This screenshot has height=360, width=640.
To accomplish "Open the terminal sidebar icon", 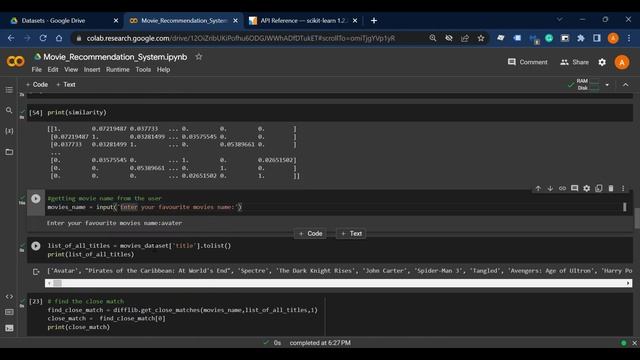I will point(9,328).
